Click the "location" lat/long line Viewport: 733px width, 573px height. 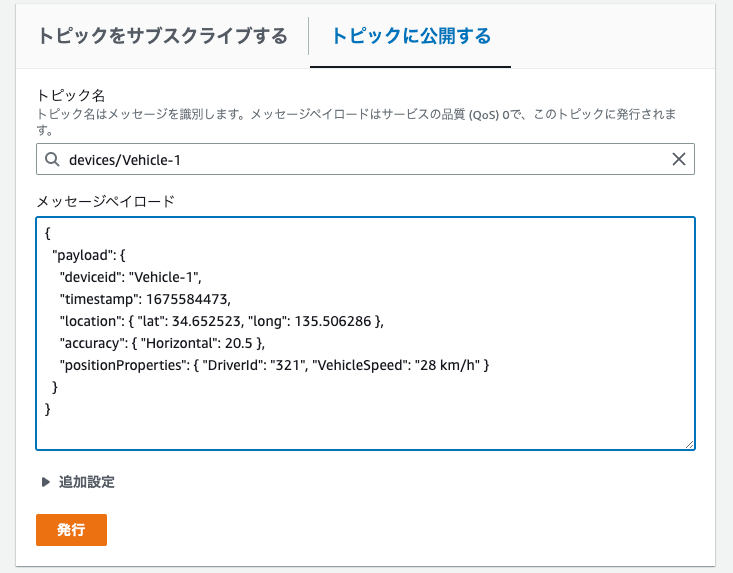point(222,321)
